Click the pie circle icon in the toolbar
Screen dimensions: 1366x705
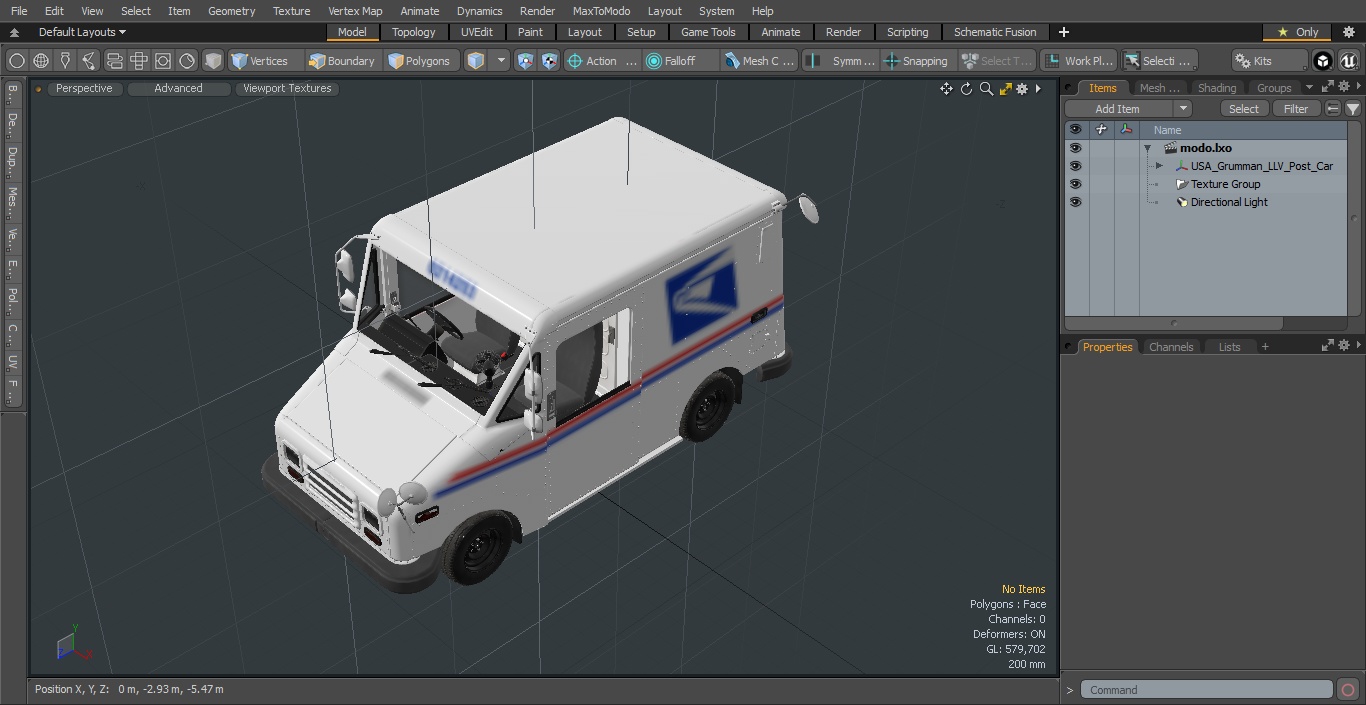coord(187,61)
